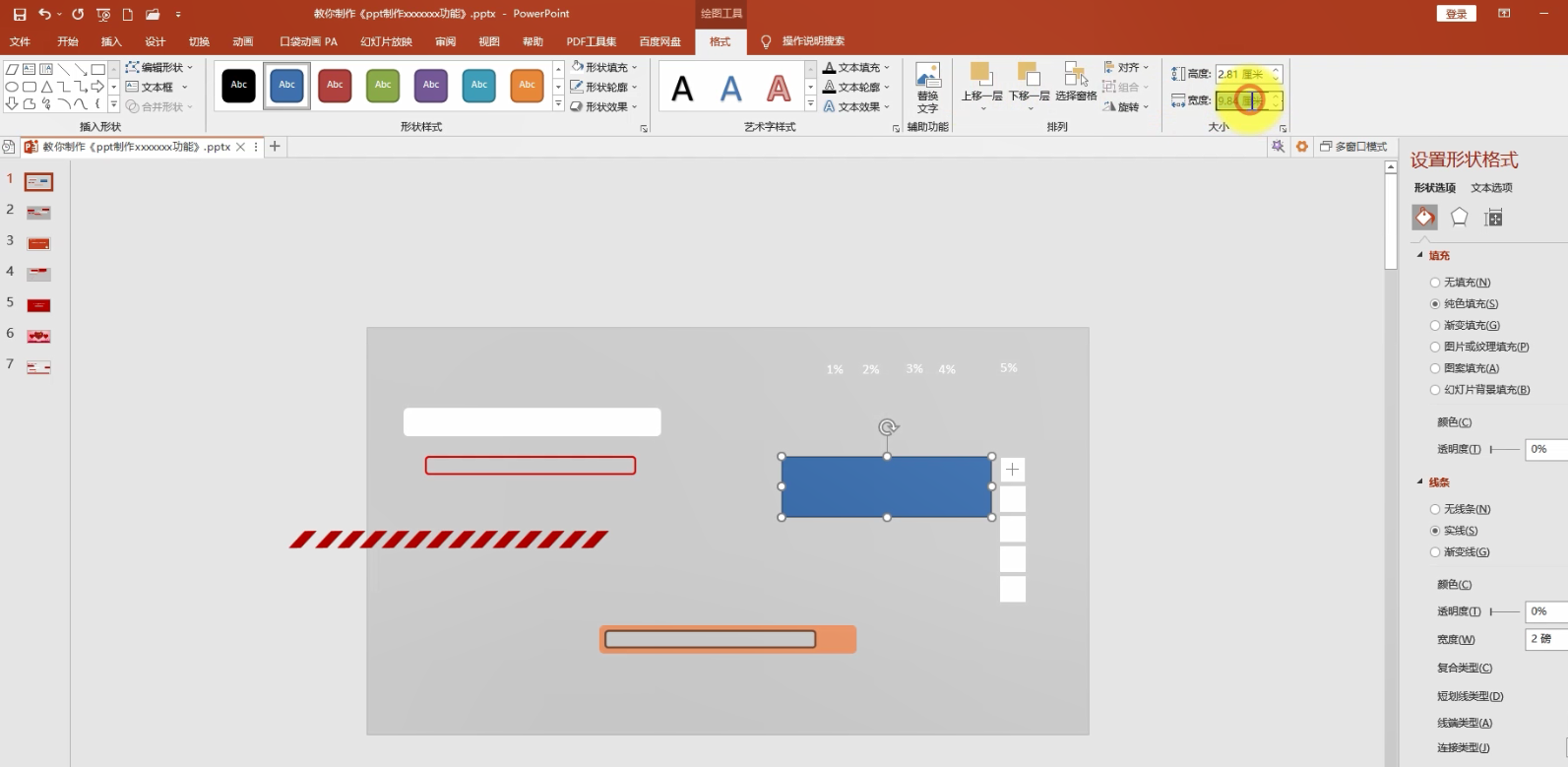Undo the last action

pyautogui.click(x=44, y=14)
